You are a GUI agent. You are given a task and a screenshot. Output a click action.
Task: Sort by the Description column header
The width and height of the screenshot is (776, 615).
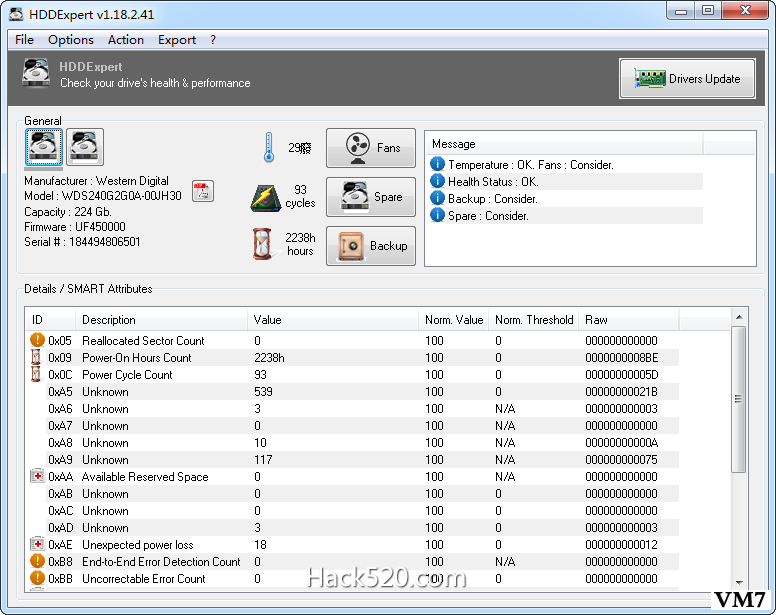tap(161, 320)
